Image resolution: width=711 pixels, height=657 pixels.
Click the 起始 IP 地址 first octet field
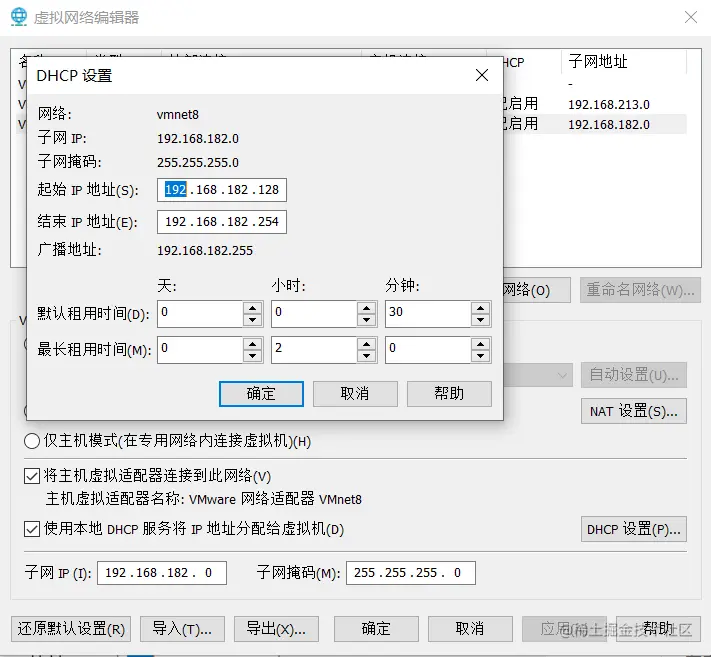coord(175,190)
